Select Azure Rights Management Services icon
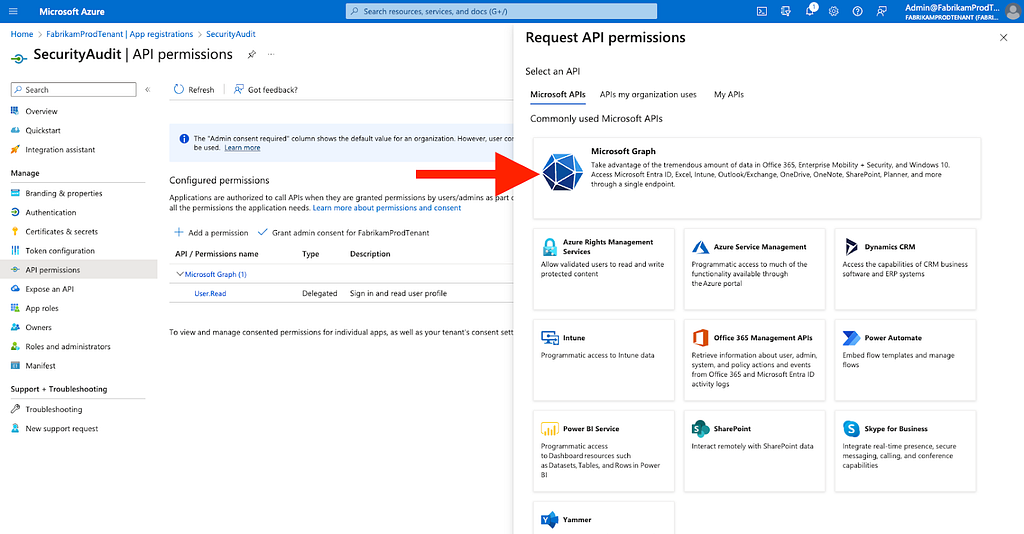Viewport: 1024px width, 534px height. coord(549,247)
